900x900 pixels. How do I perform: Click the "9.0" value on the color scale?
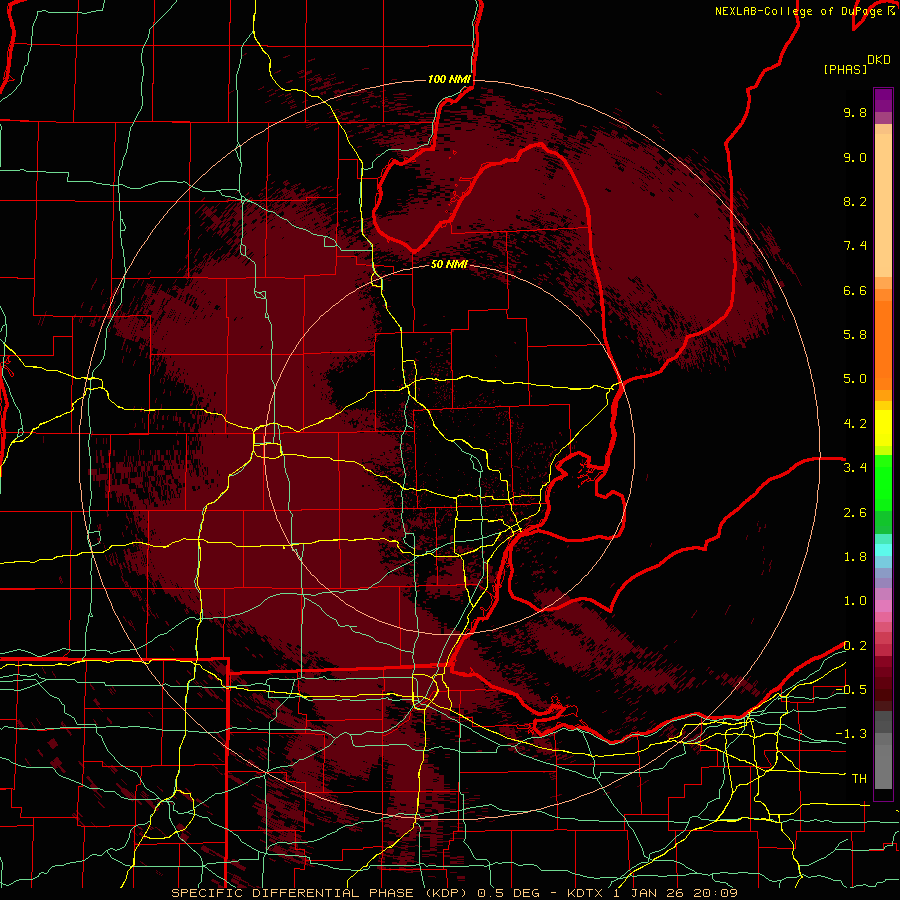coord(855,157)
